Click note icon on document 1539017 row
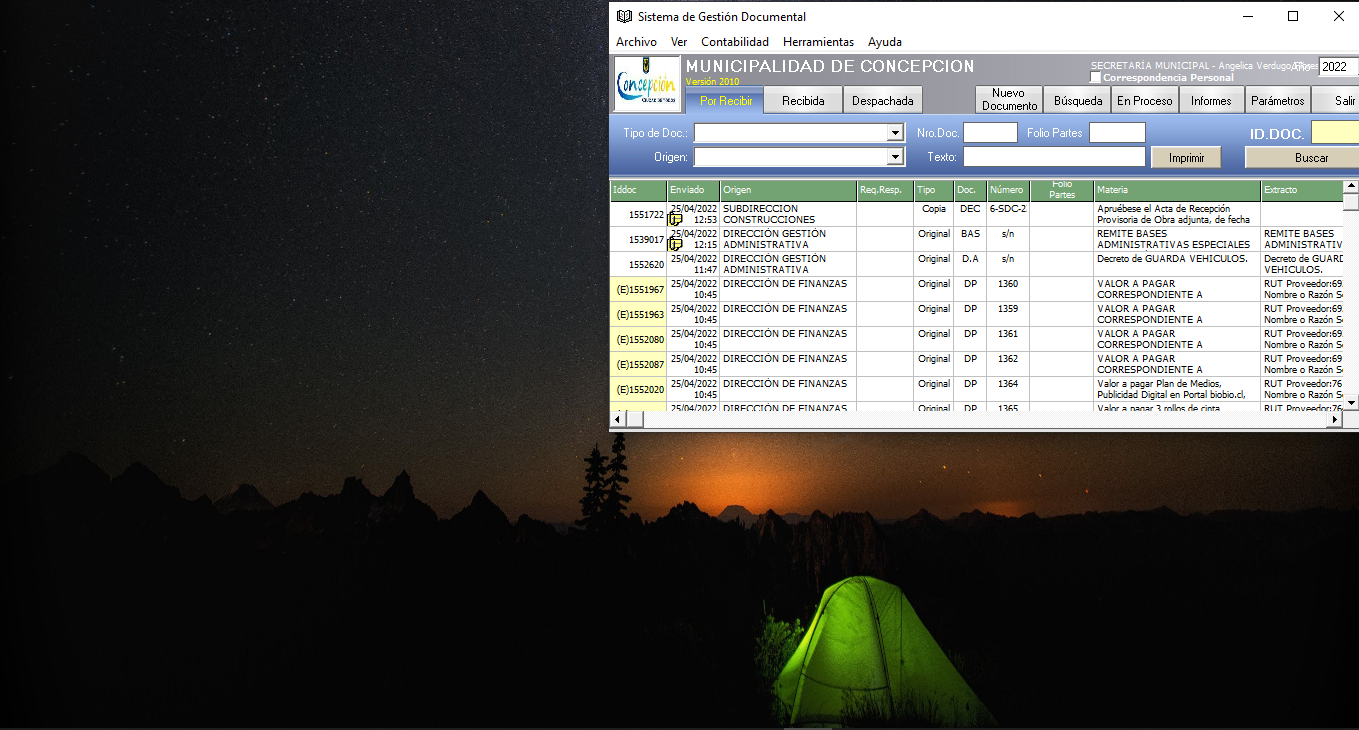The image size is (1359, 730). click(675, 244)
